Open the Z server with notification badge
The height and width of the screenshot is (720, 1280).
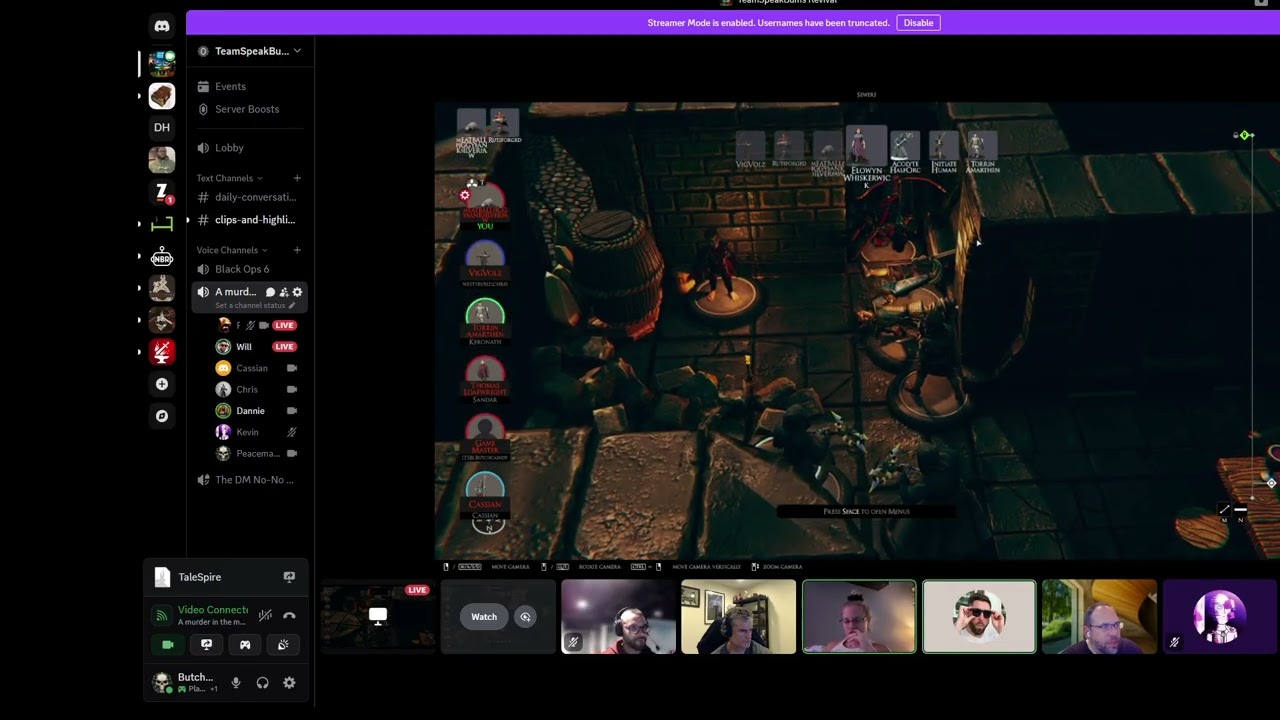click(x=162, y=191)
